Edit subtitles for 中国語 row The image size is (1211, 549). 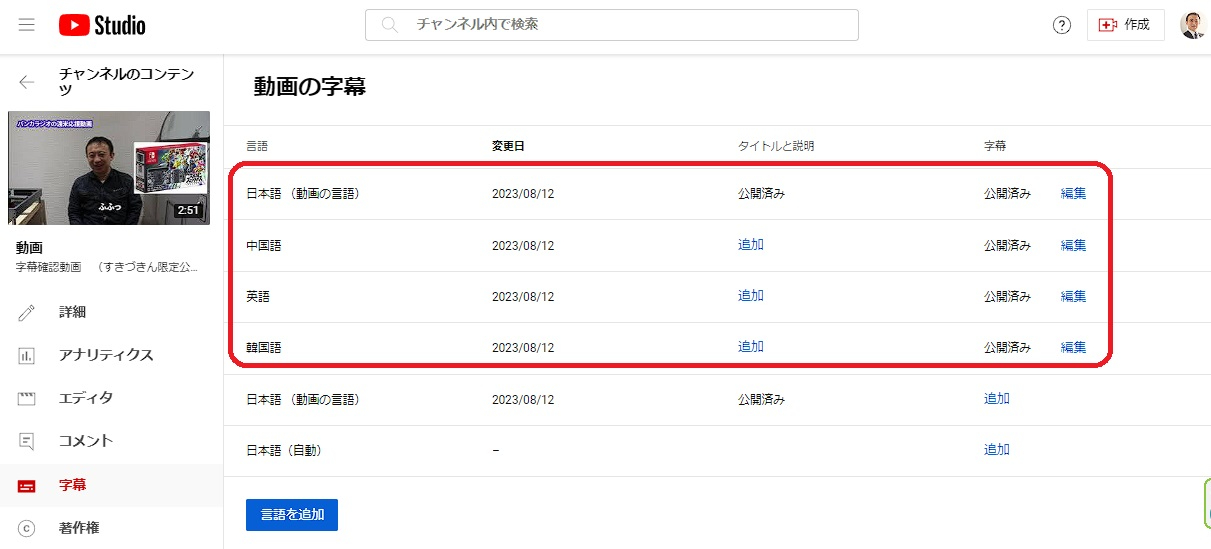point(1073,245)
